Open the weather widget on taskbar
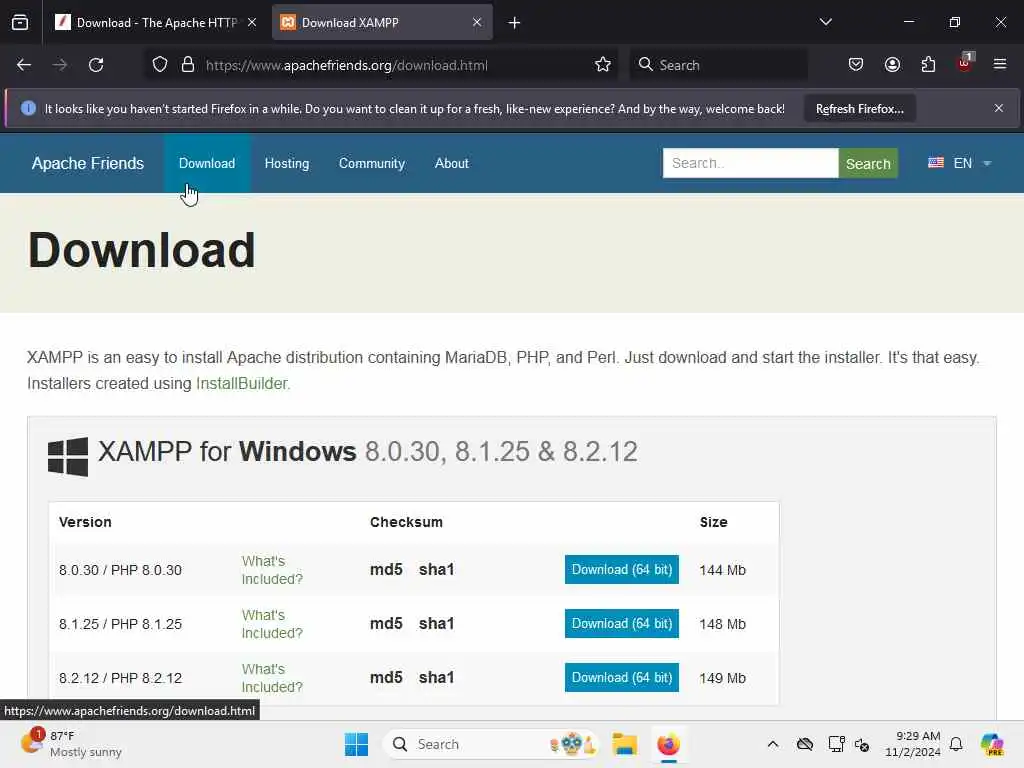This screenshot has height=768, width=1024. [71, 744]
